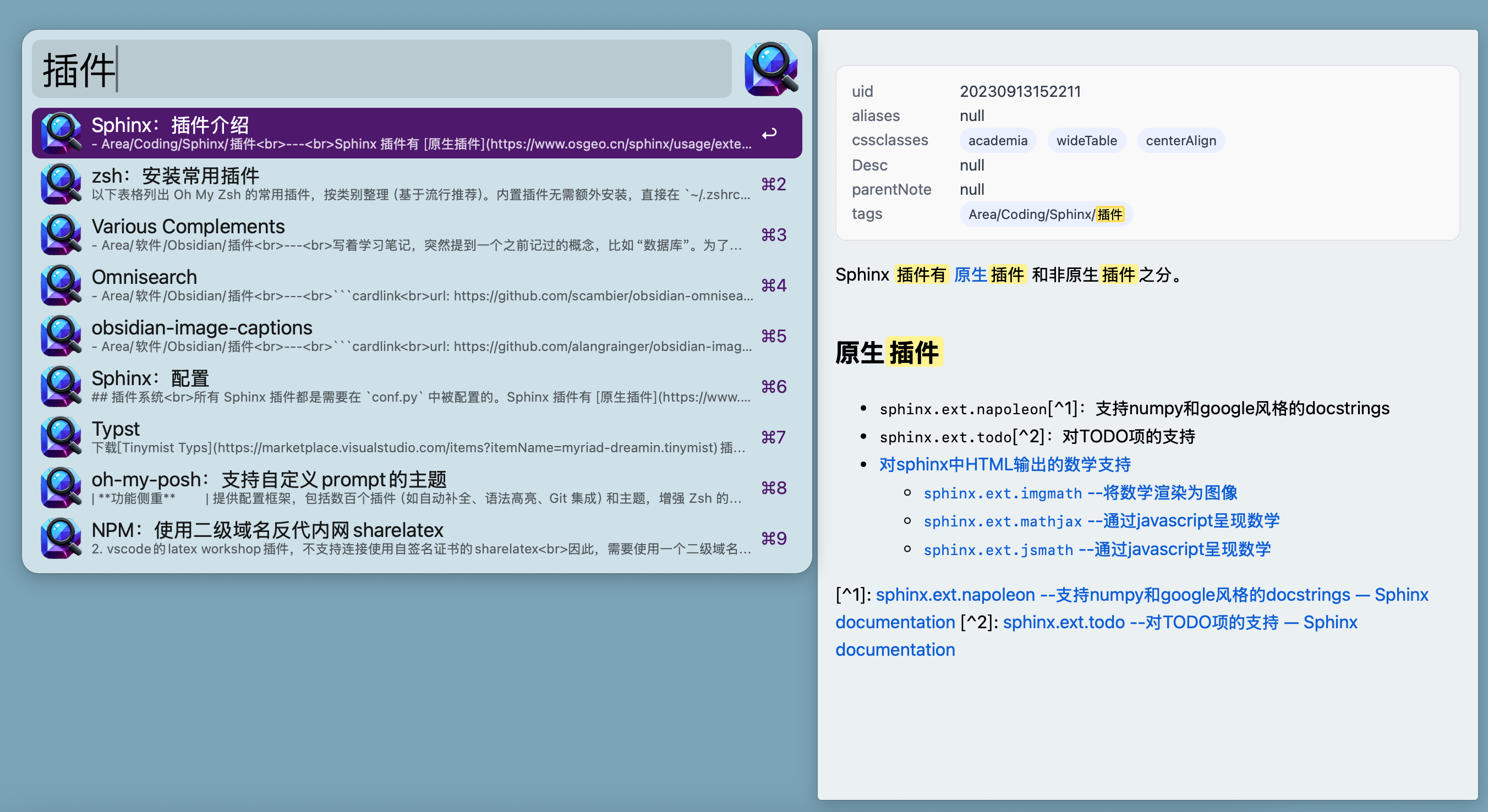The image size is (1488, 812).
Task: Click the icon beside Various Complements result
Action: tap(61, 234)
